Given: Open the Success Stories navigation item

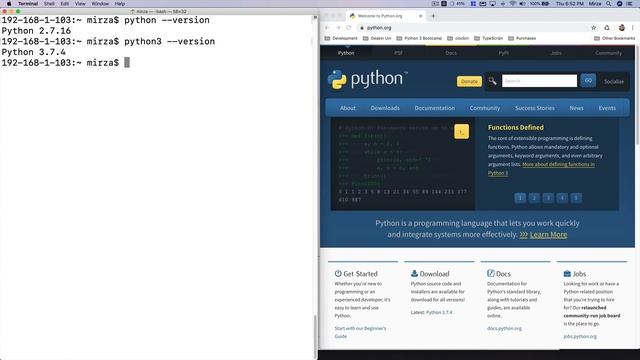Looking at the screenshot, I should pos(535,108).
